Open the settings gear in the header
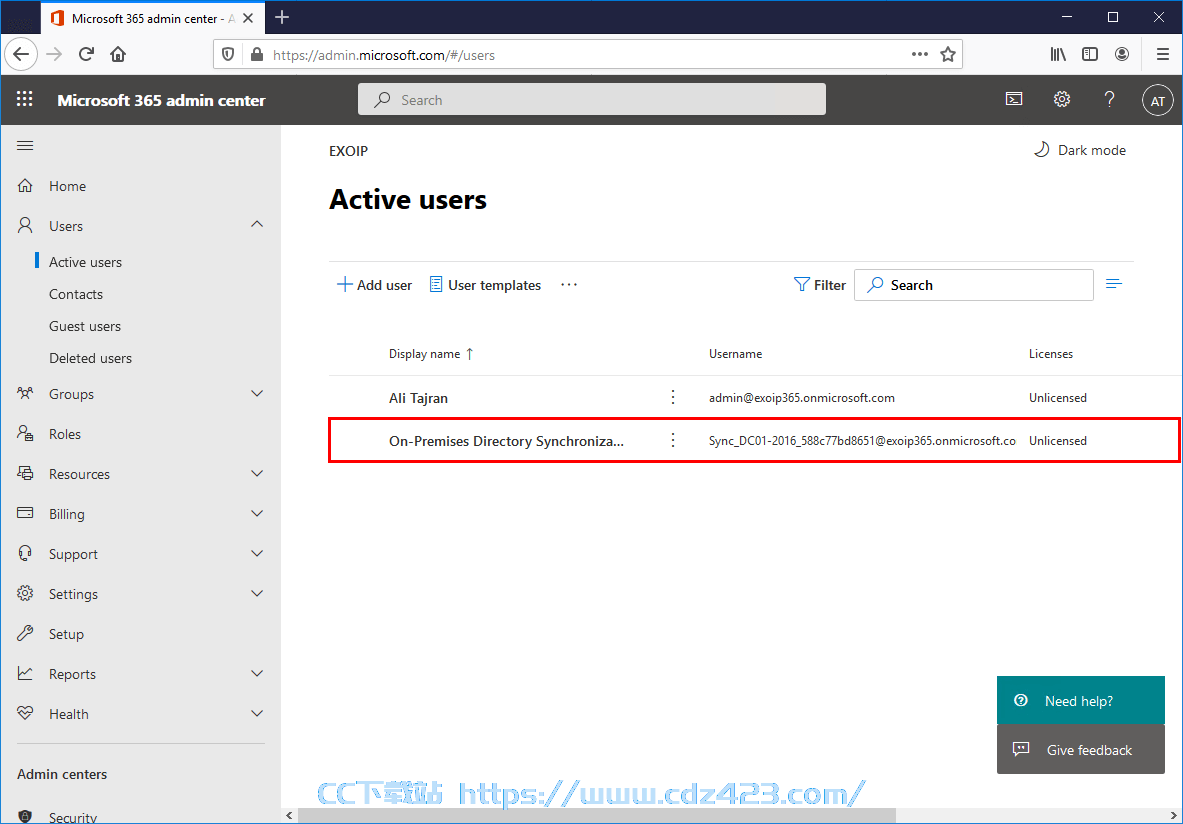Viewport: 1183px width, 824px height. pyautogui.click(x=1062, y=99)
